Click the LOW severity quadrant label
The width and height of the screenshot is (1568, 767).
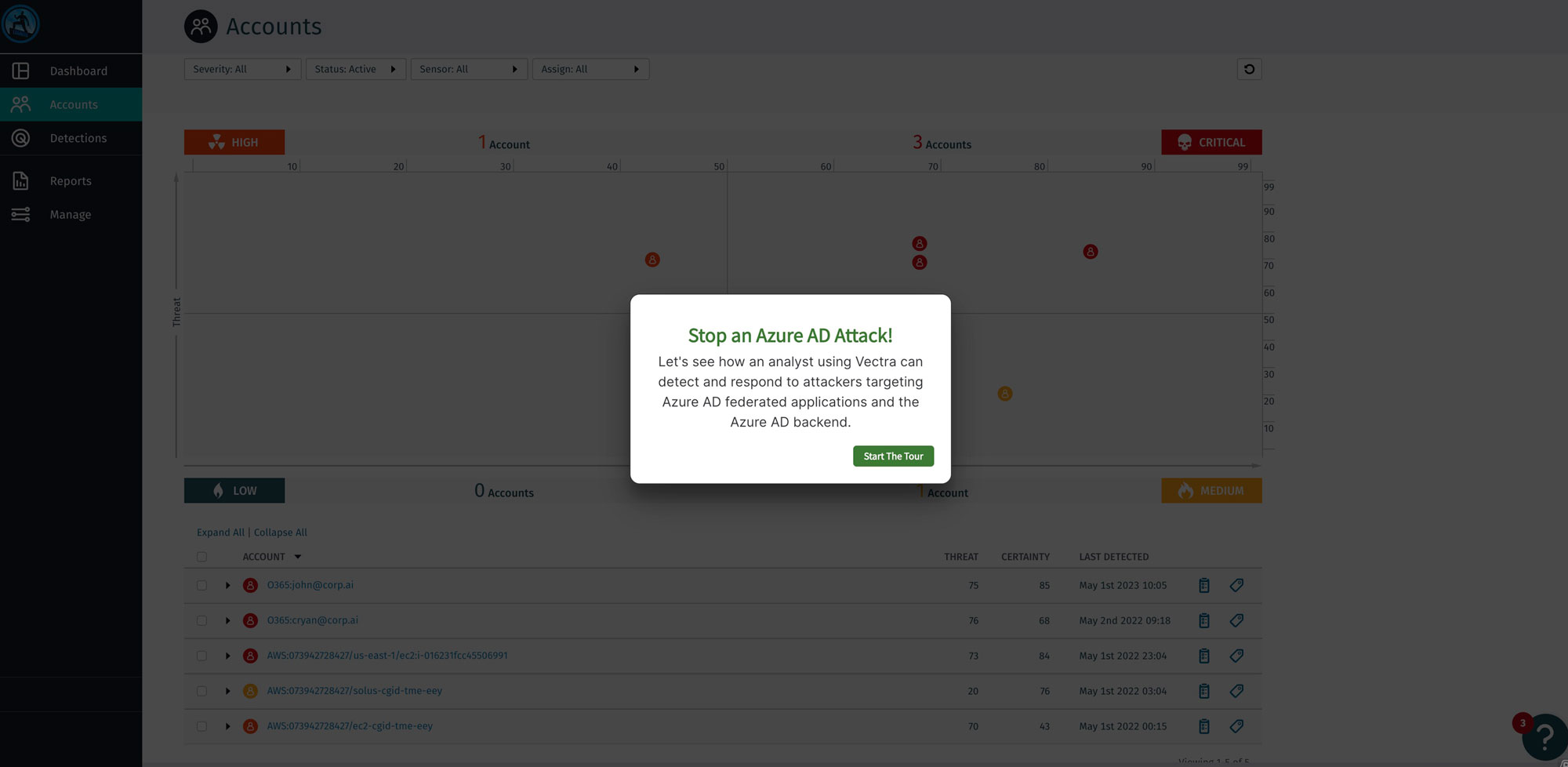[234, 491]
